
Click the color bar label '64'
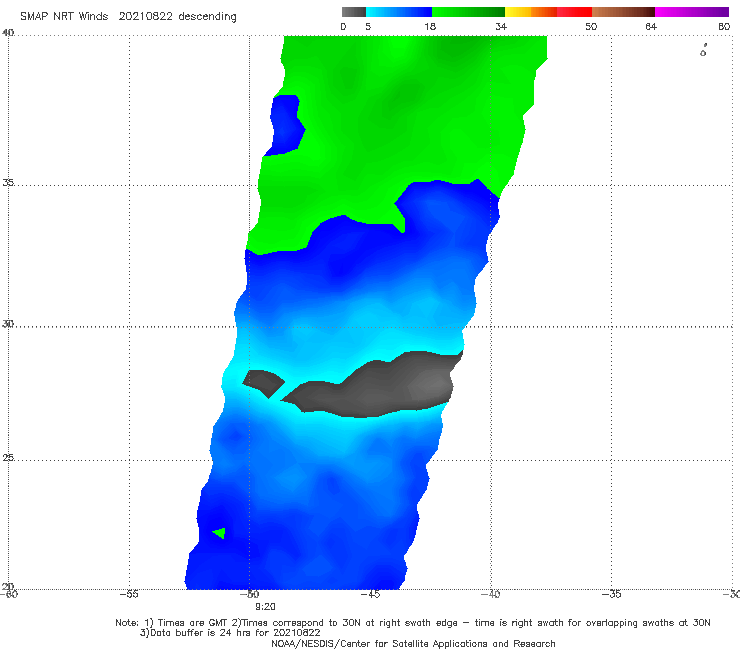pyautogui.click(x=651, y=26)
